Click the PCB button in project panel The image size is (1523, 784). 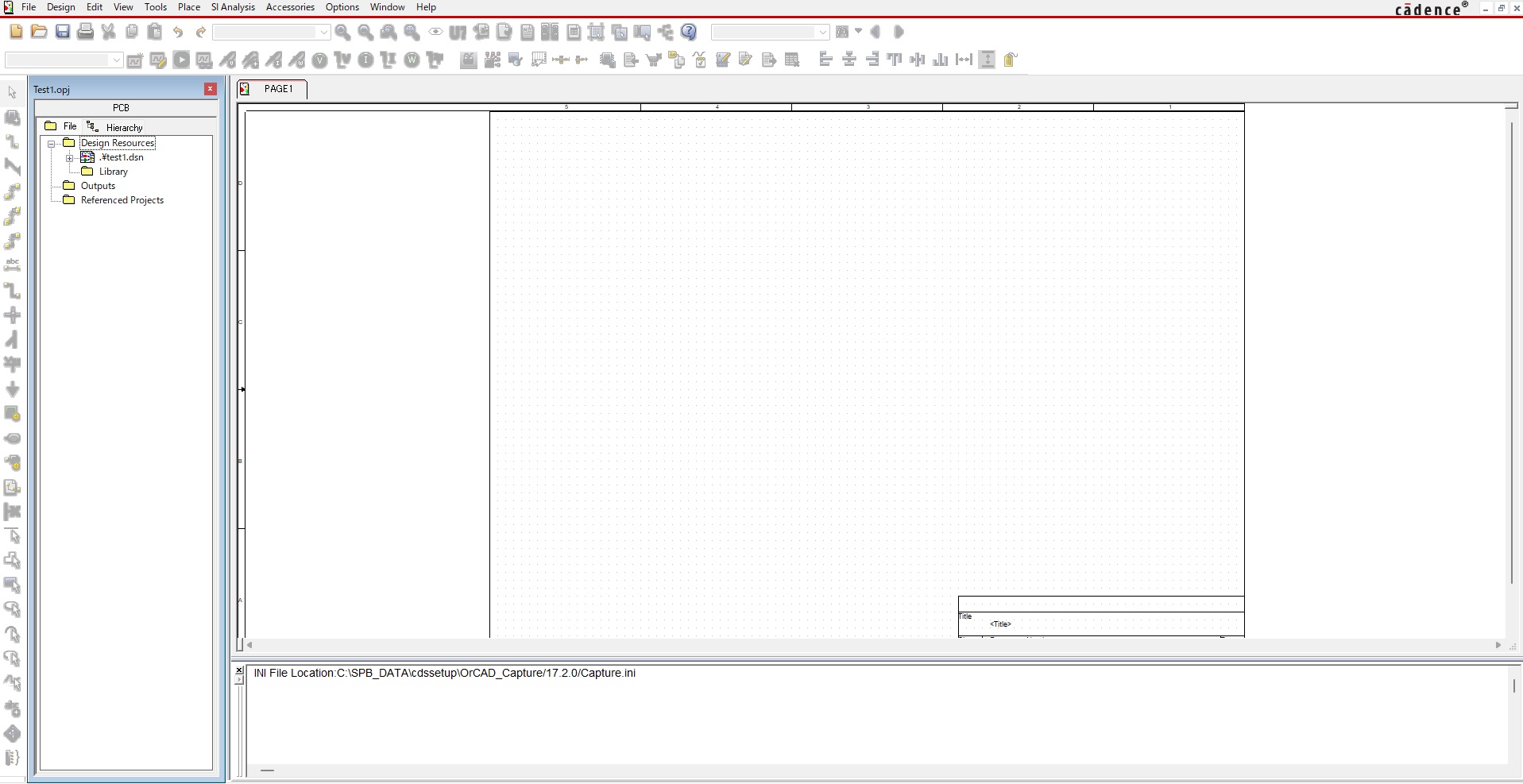(121, 108)
